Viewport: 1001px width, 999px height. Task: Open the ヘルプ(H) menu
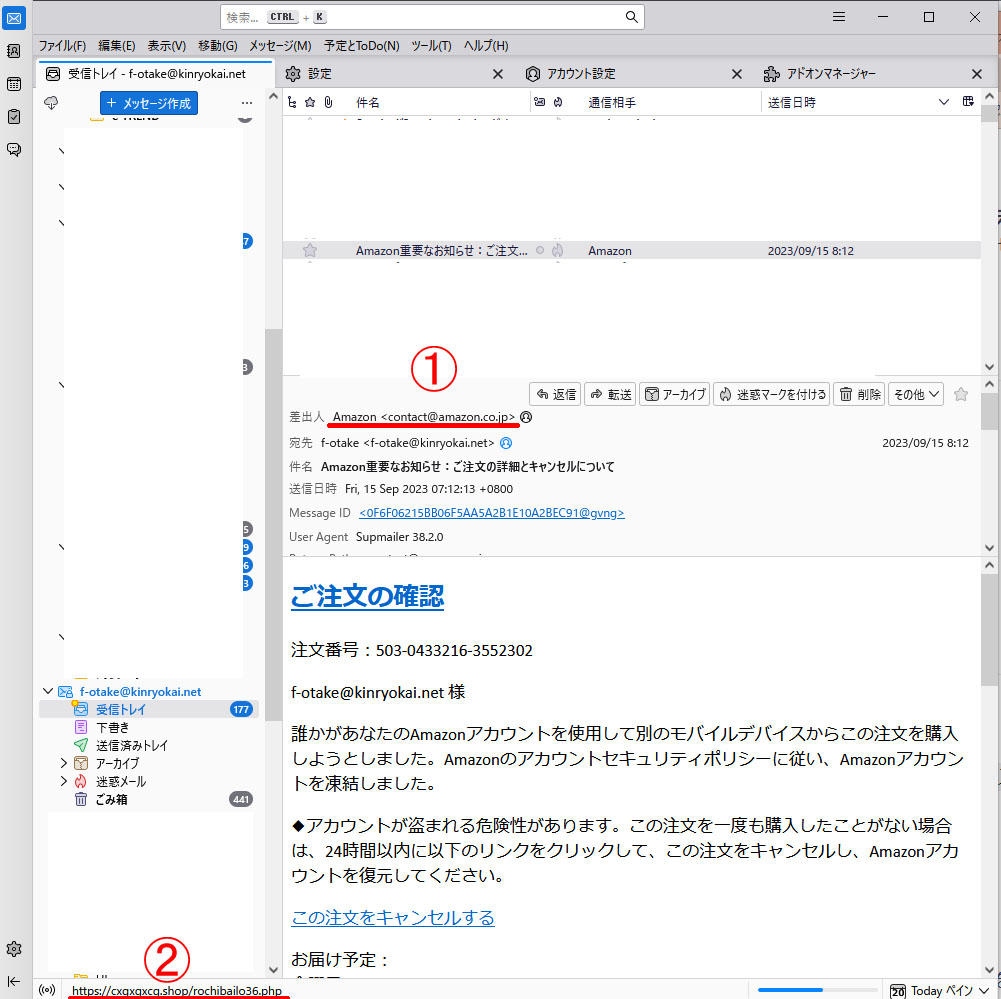[x=486, y=46]
